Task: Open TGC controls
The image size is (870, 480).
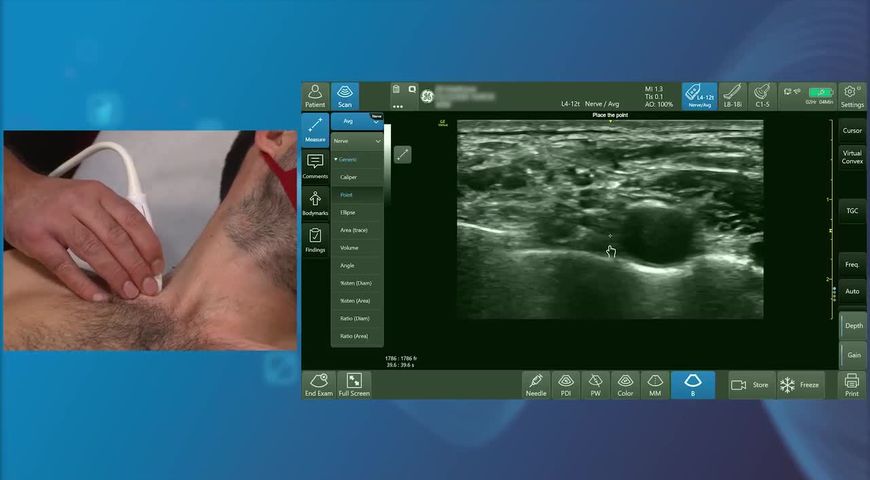Action: [x=852, y=211]
